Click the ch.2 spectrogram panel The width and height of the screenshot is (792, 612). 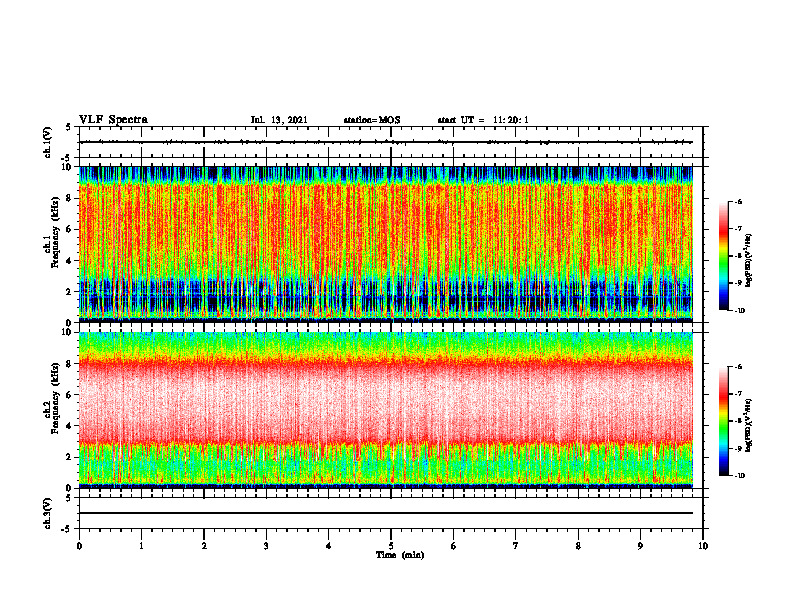[x=386, y=410]
